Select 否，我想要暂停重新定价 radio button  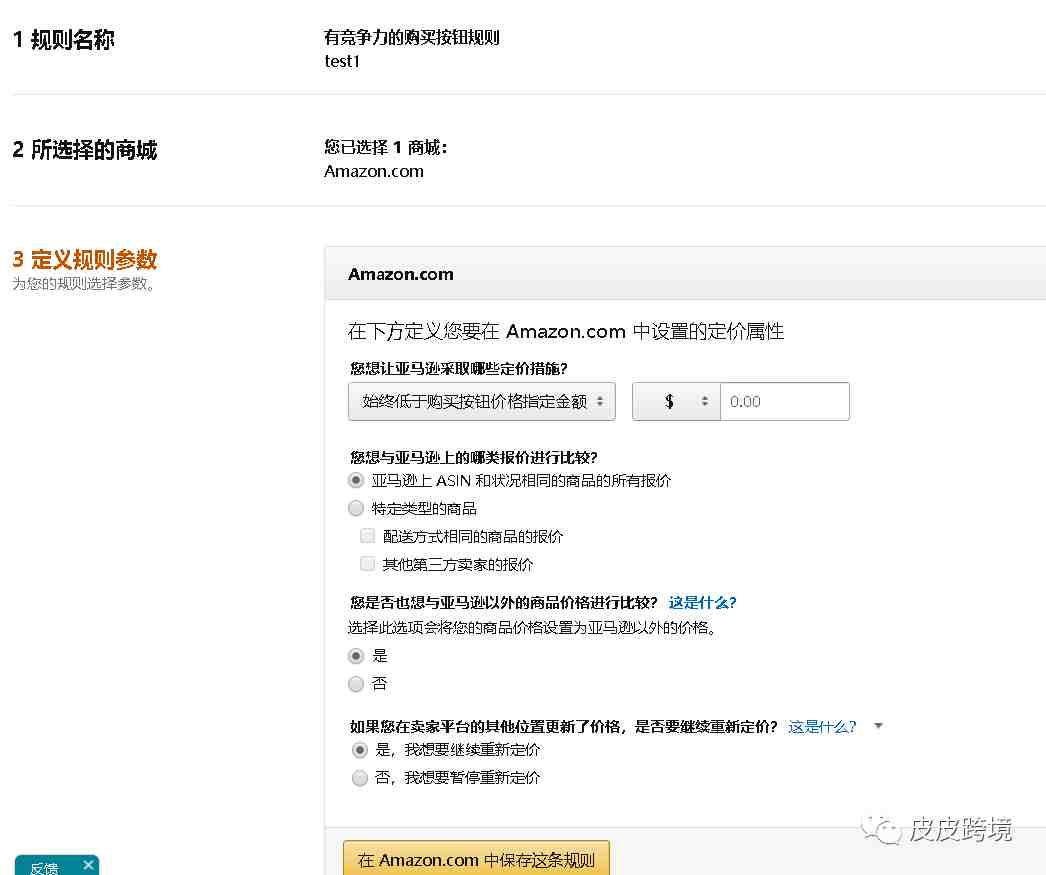(360, 778)
